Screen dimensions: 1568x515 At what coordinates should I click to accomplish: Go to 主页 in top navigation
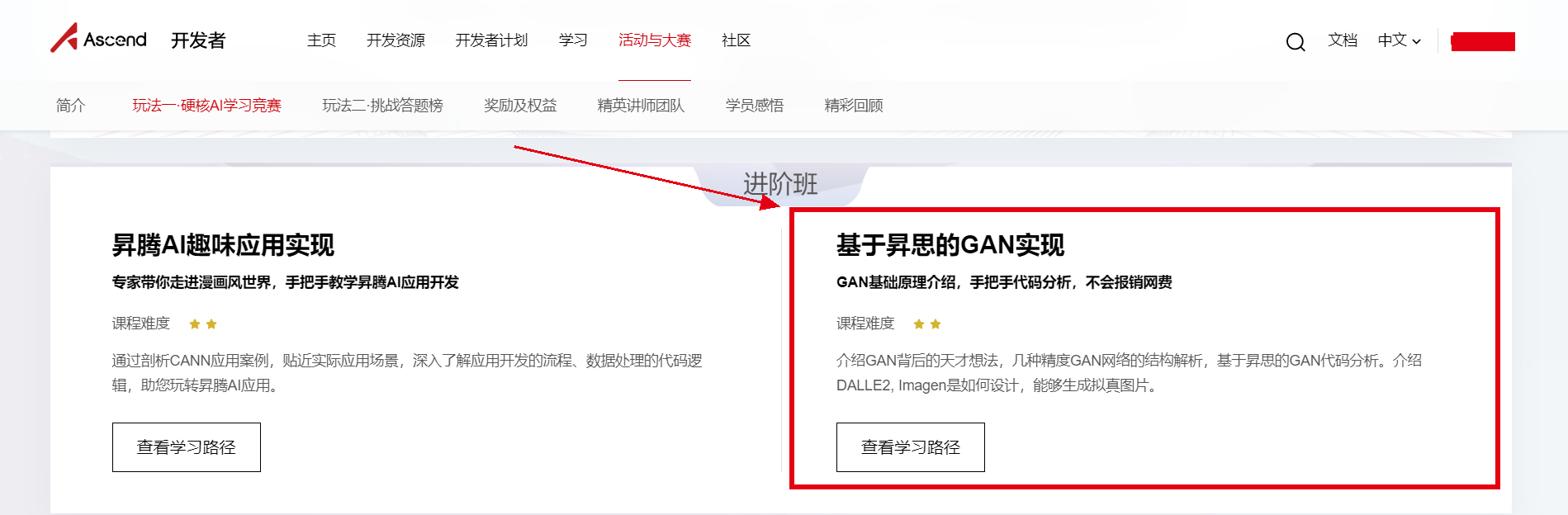point(321,40)
